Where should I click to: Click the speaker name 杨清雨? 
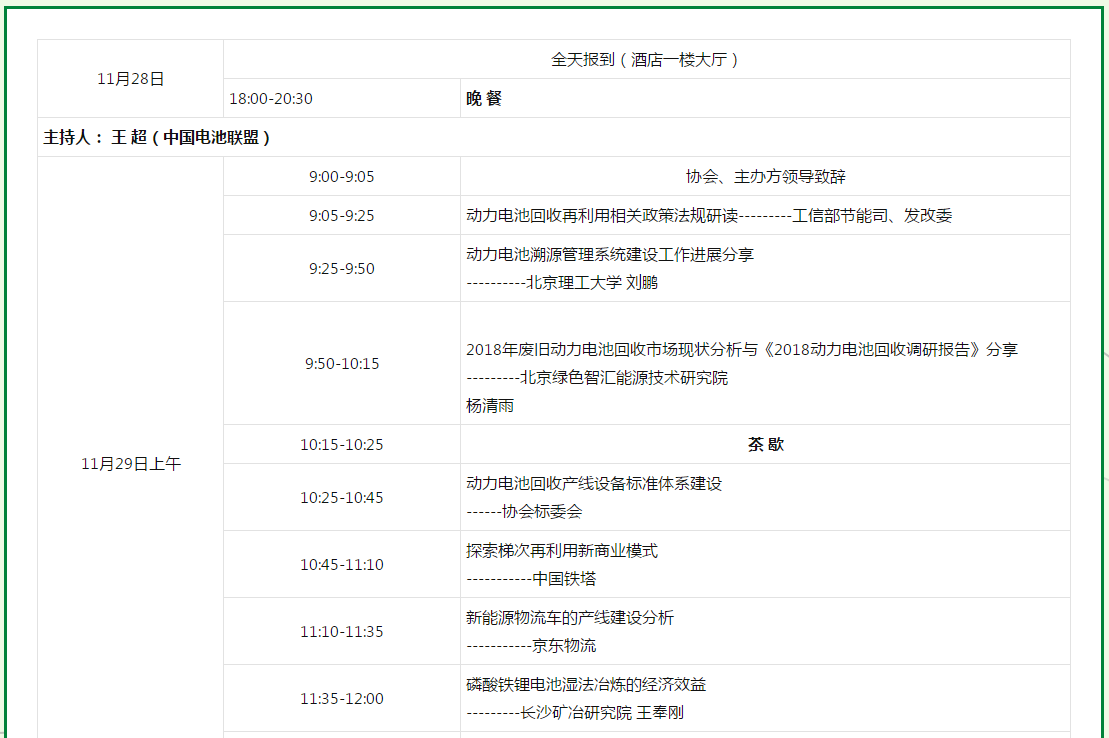(x=490, y=406)
